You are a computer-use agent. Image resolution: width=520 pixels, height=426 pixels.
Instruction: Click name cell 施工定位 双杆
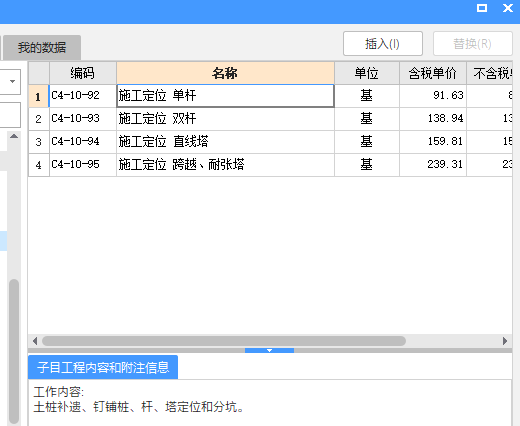coord(225,119)
